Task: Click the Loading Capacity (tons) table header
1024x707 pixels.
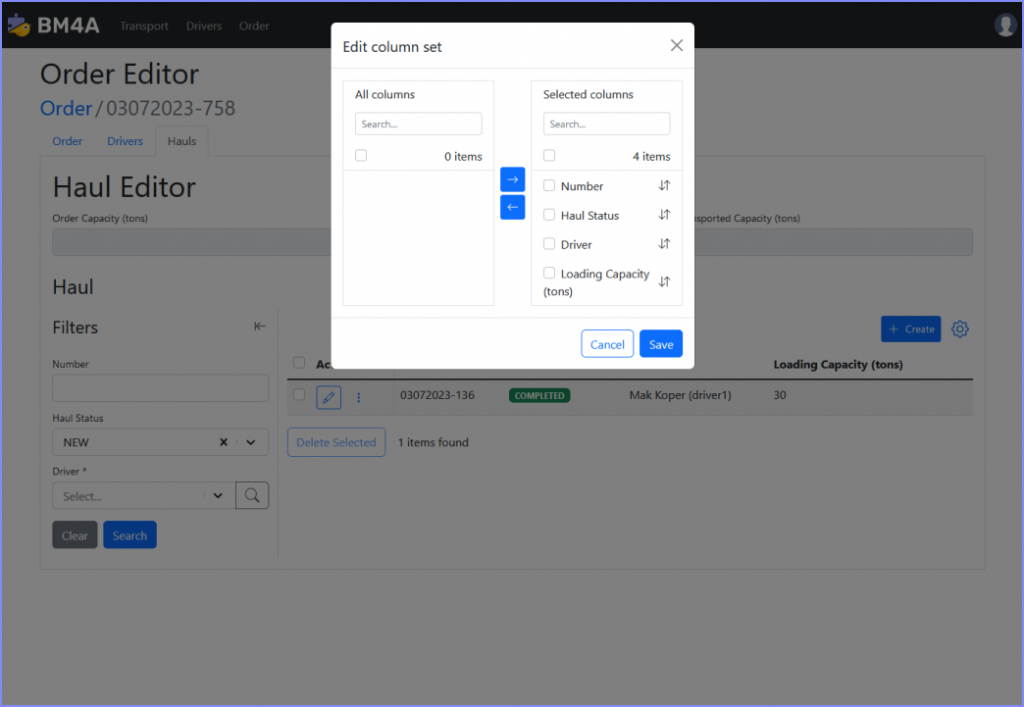Action: click(838, 364)
